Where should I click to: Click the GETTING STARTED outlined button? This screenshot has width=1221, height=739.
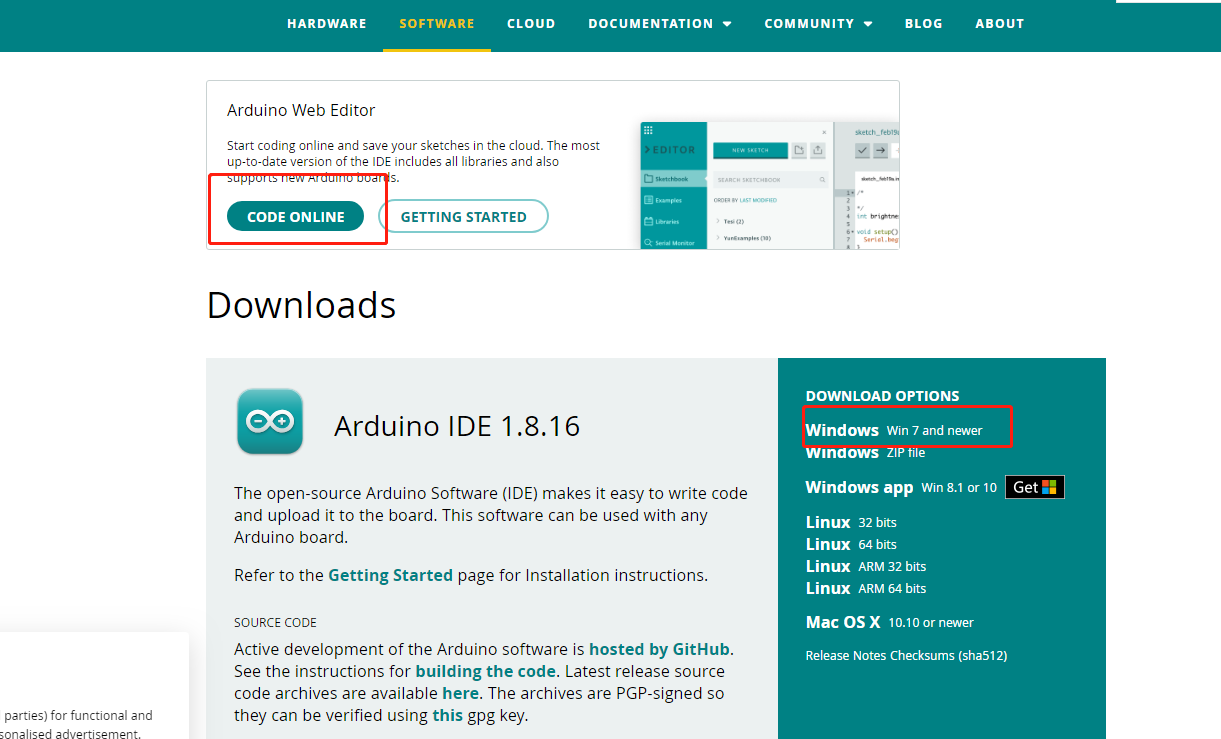coord(463,216)
